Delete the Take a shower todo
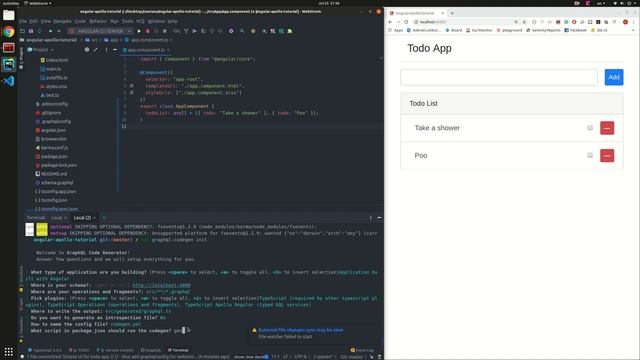Viewport: 640px width, 360px height. [607, 128]
